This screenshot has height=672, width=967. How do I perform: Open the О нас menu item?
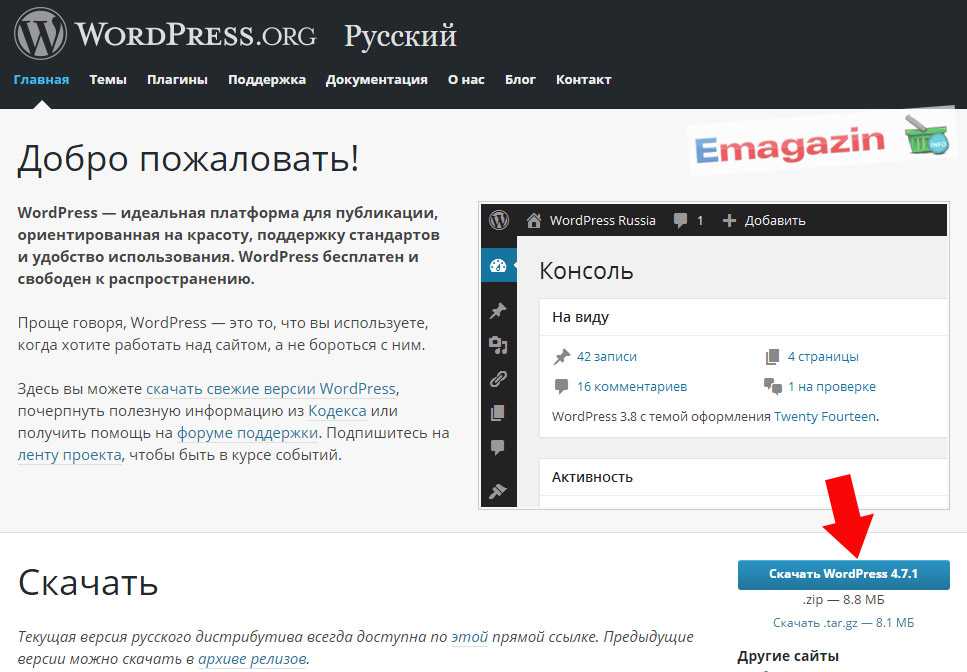click(466, 80)
